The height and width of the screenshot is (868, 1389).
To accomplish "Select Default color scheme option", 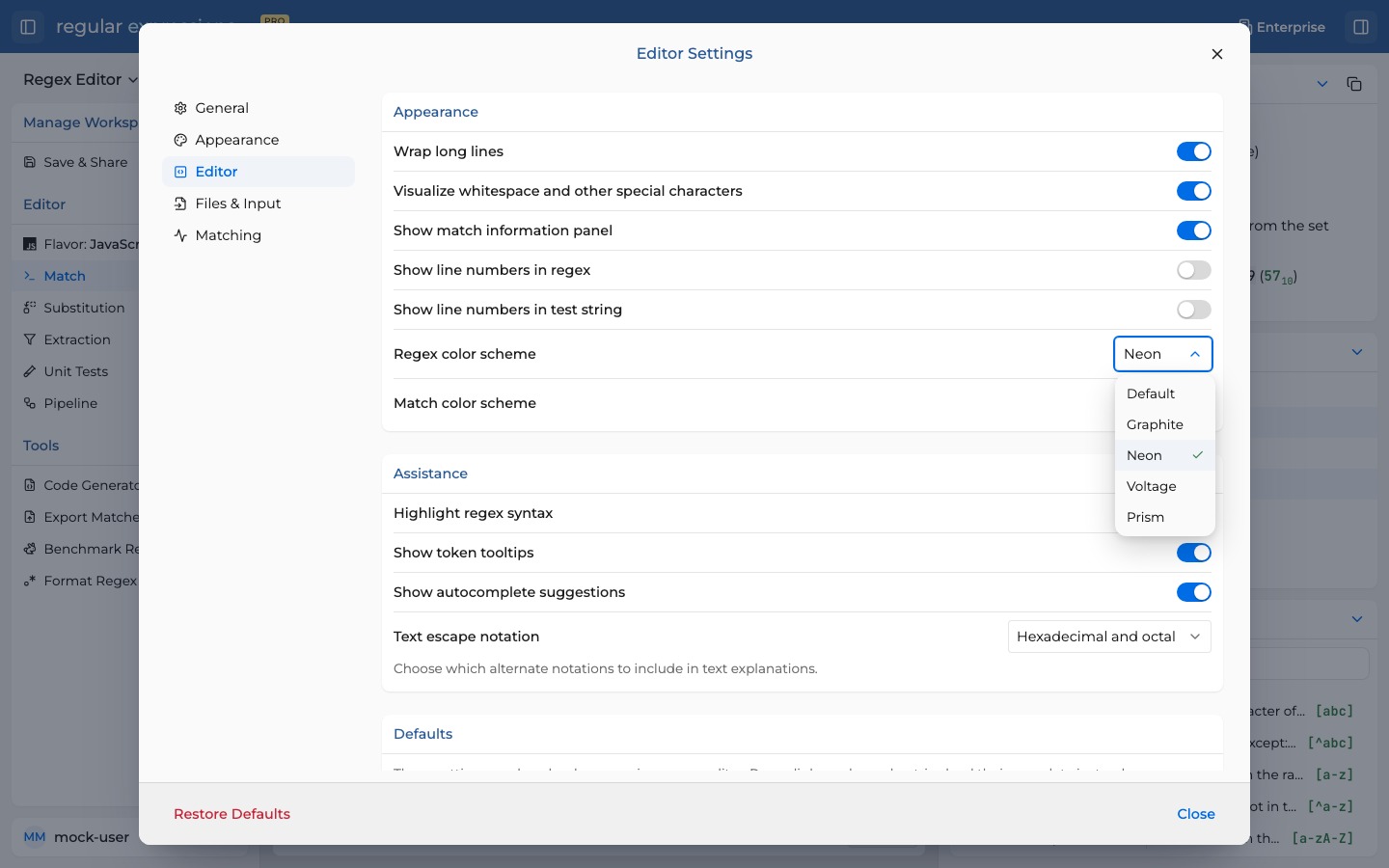I will pos(1165,393).
